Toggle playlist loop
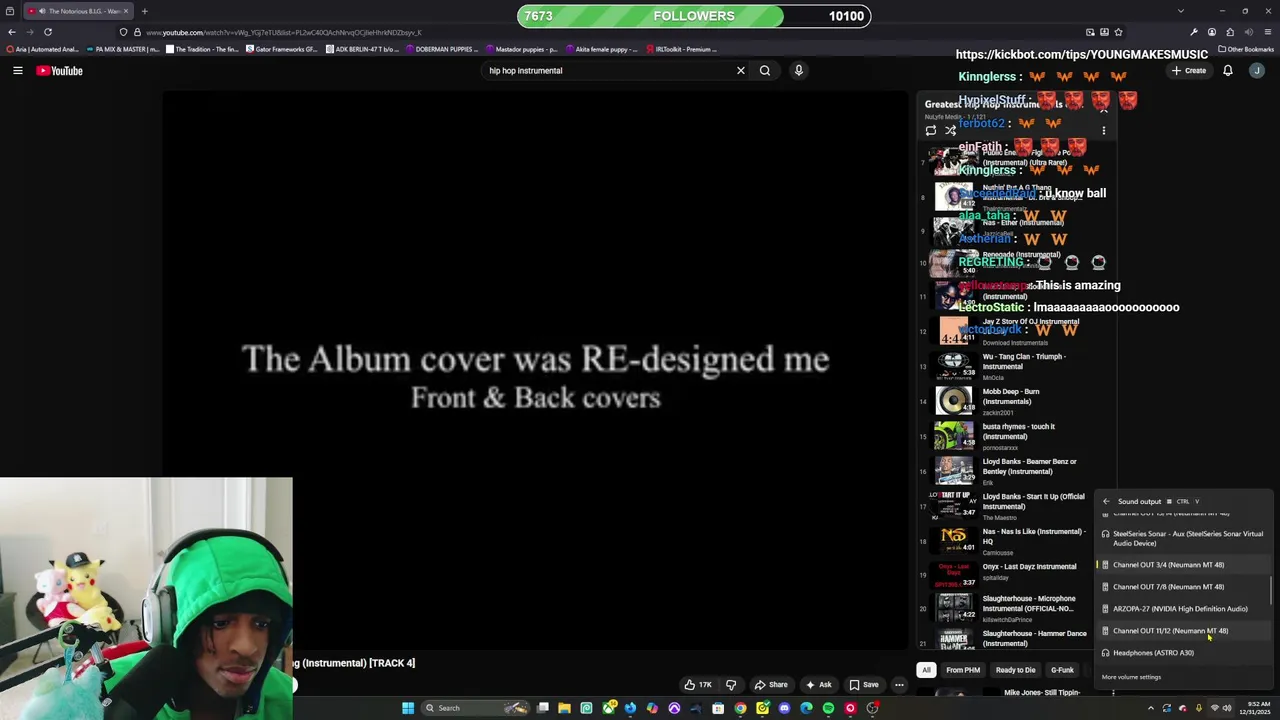Screen dimensions: 1280x720 [930, 130]
